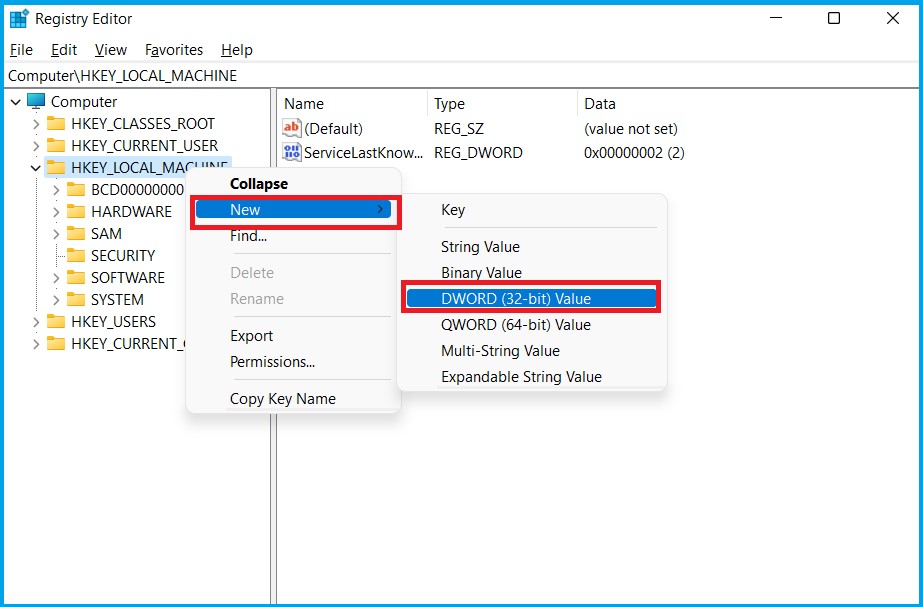The image size is (923, 607).
Task: Open the View menu
Action: click(x=111, y=50)
